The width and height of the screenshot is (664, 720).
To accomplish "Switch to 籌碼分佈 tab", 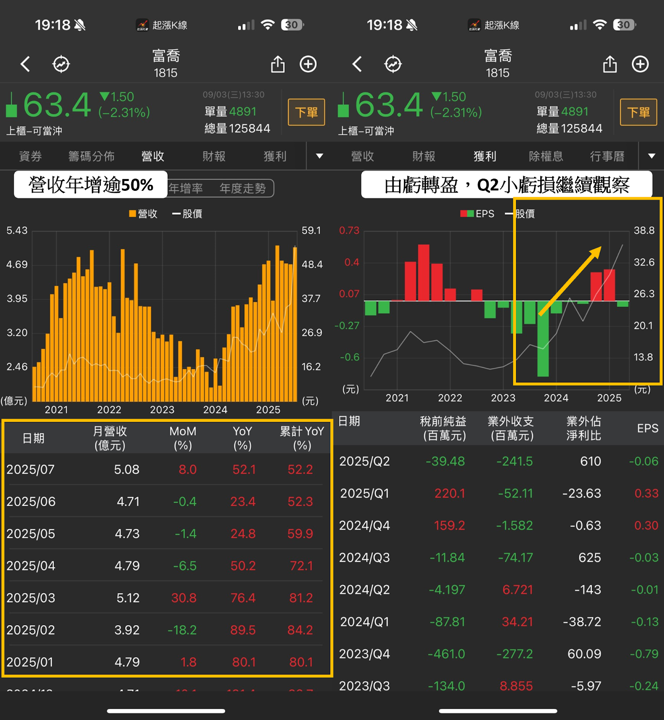I will (91, 156).
